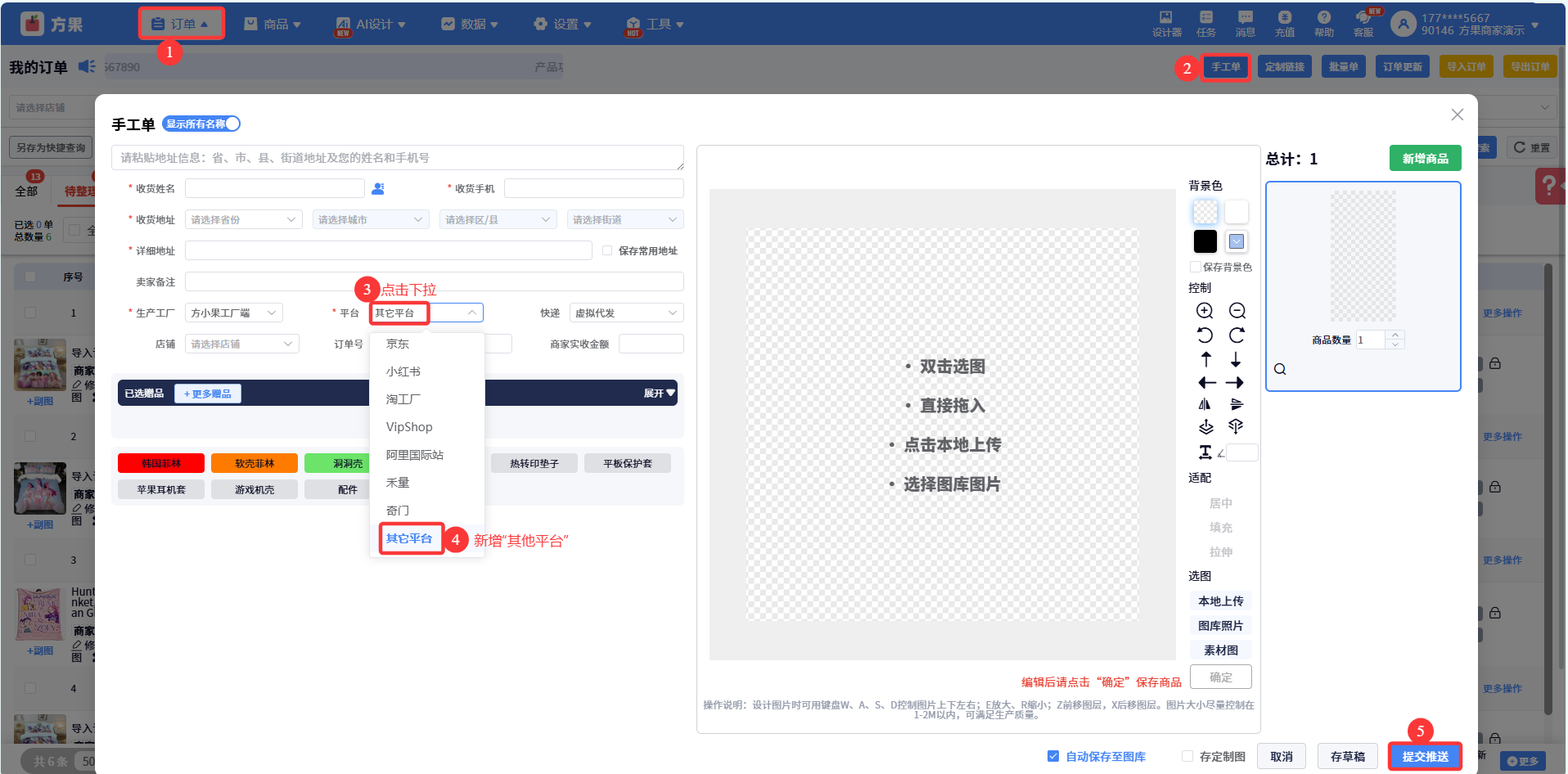Click the 提交推送 submit button
Image resolution: width=1568 pixels, height=774 pixels.
pyautogui.click(x=1425, y=757)
